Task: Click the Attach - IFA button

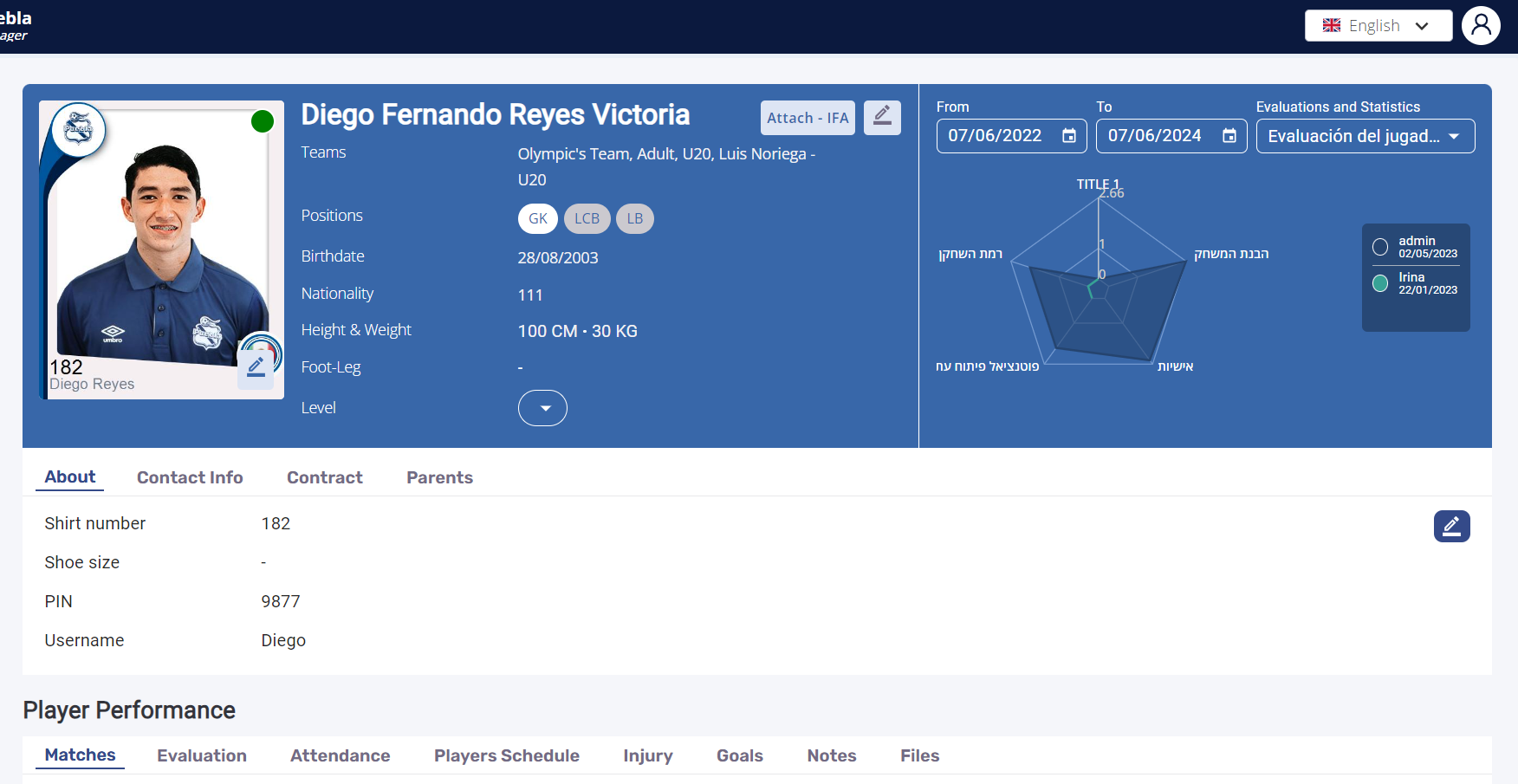Action: pyautogui.click(x=807, y=118)
